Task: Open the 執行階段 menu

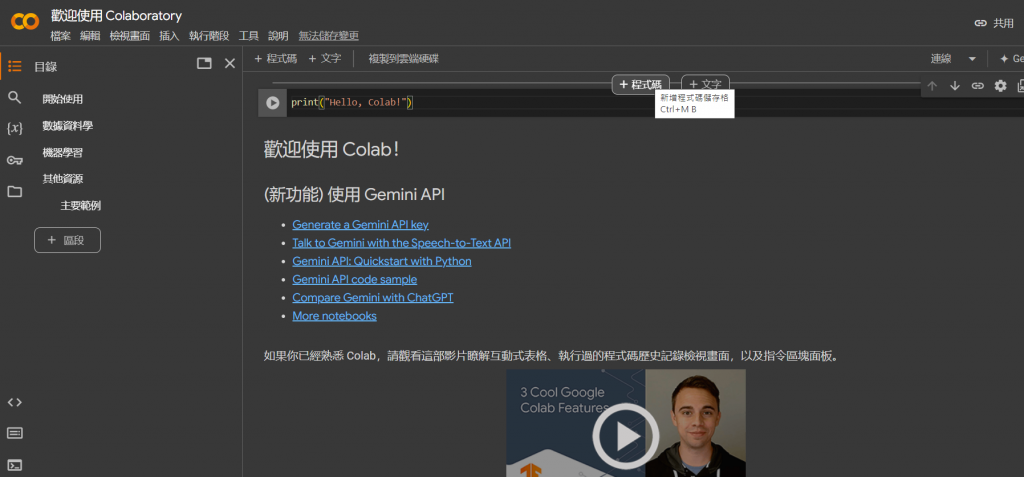Action: coord(209,36)
